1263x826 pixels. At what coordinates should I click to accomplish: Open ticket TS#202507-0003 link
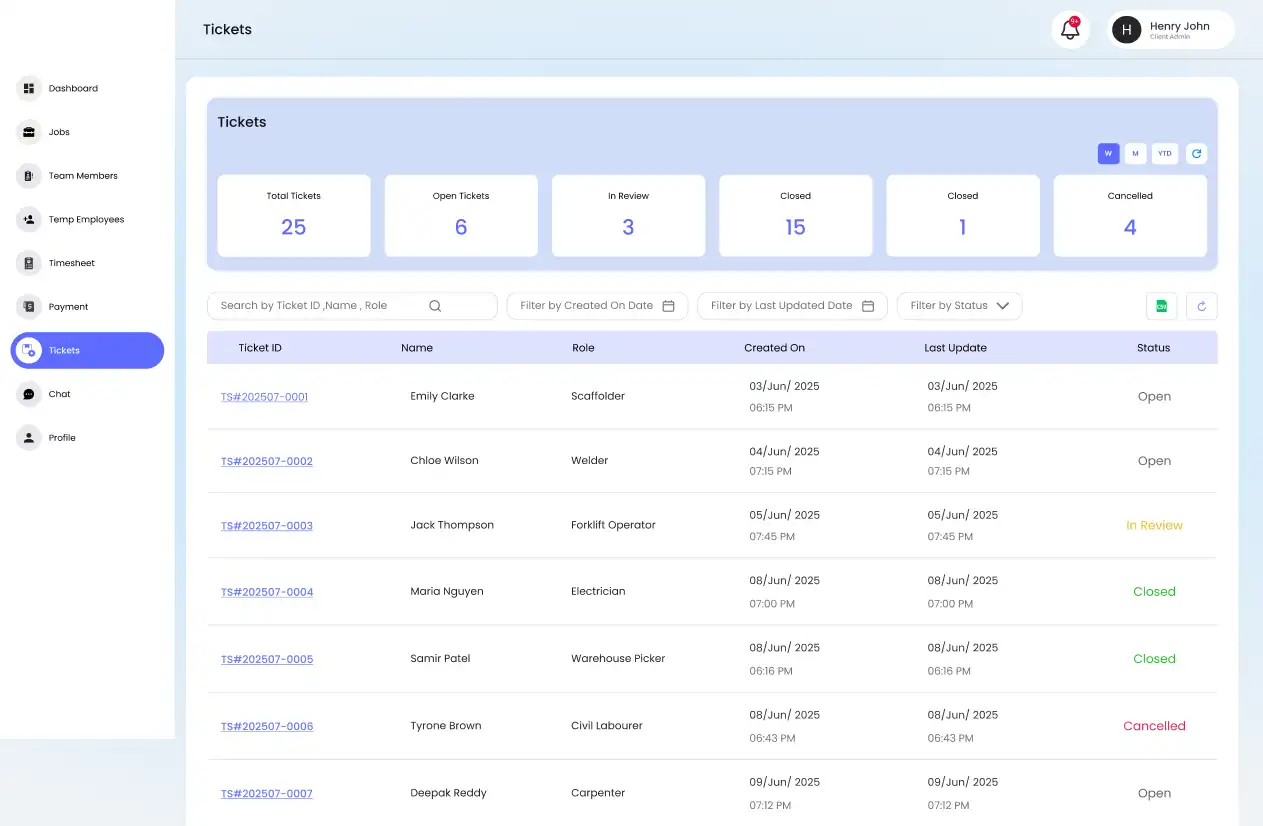pyautogui.click(x=266, y=526)
